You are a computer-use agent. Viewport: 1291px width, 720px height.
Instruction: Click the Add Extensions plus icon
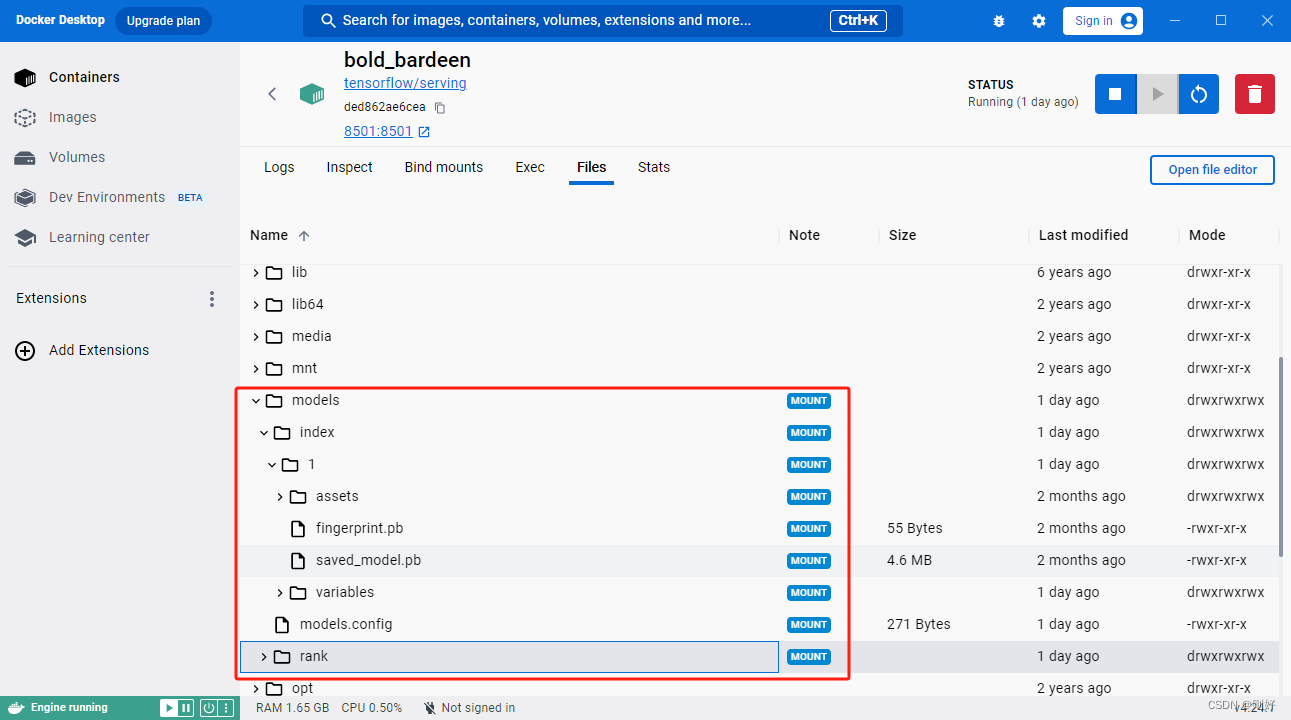[x=25, y=351]
